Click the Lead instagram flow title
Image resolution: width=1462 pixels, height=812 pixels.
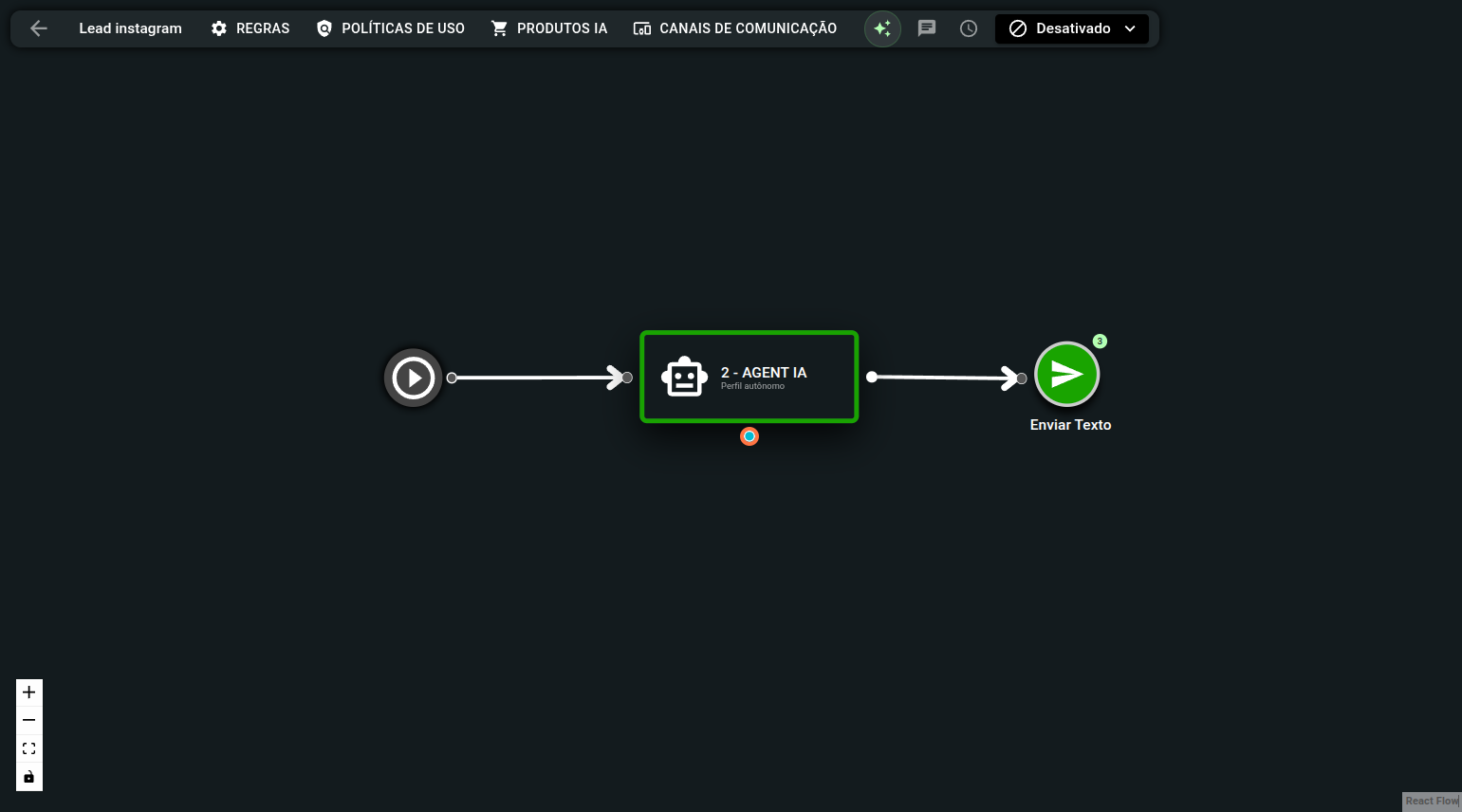pyautogui.click(x=130, y=28)
